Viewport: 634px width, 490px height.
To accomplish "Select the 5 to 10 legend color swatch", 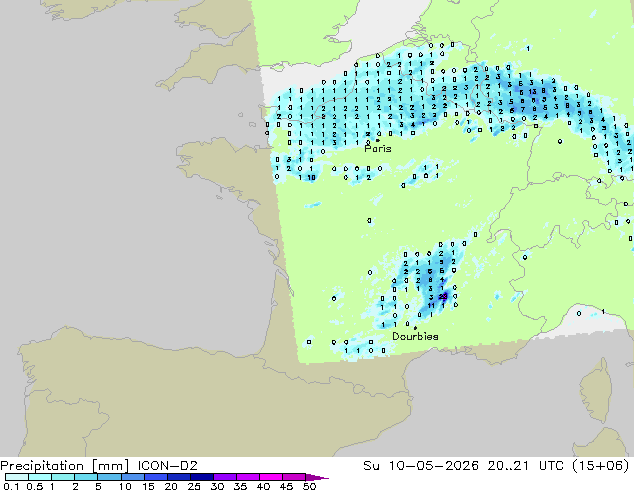I will click(x=109, y=477).
